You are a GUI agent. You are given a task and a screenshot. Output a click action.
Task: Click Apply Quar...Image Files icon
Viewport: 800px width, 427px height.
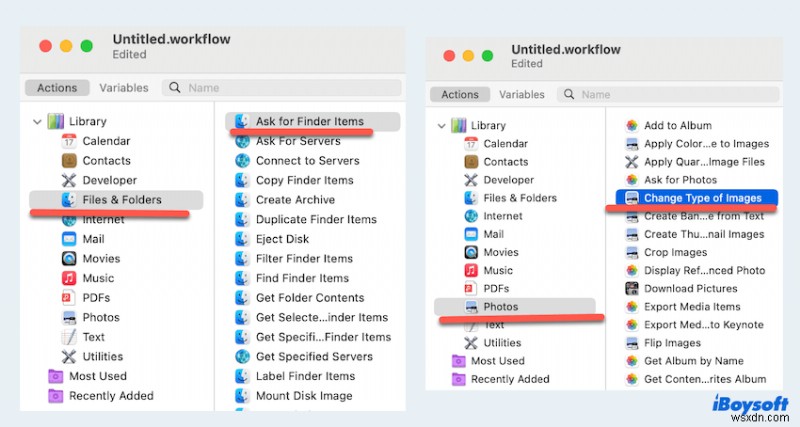click(x=632, y=162)
